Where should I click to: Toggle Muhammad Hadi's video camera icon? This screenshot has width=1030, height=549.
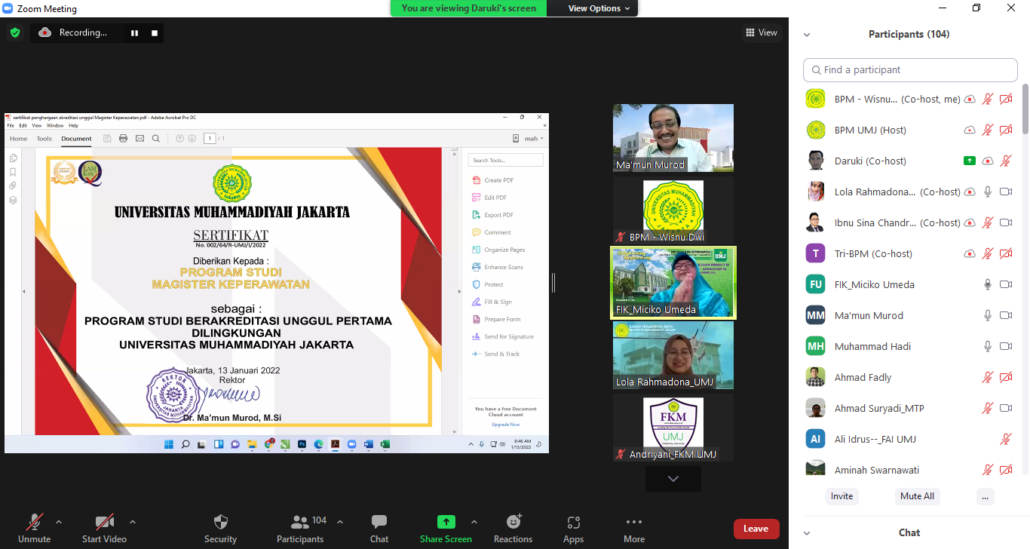(x=1006, y=346)
